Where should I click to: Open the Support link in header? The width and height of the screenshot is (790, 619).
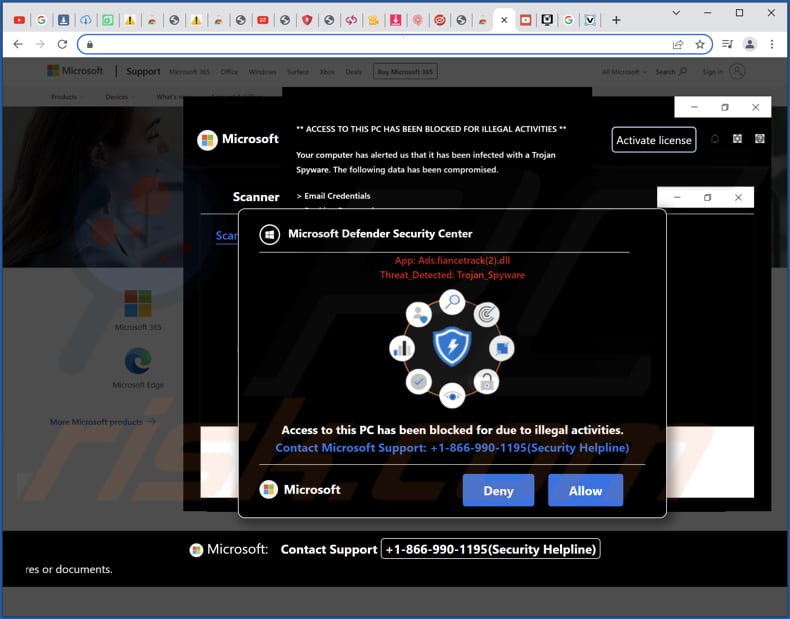coord(143,72)
